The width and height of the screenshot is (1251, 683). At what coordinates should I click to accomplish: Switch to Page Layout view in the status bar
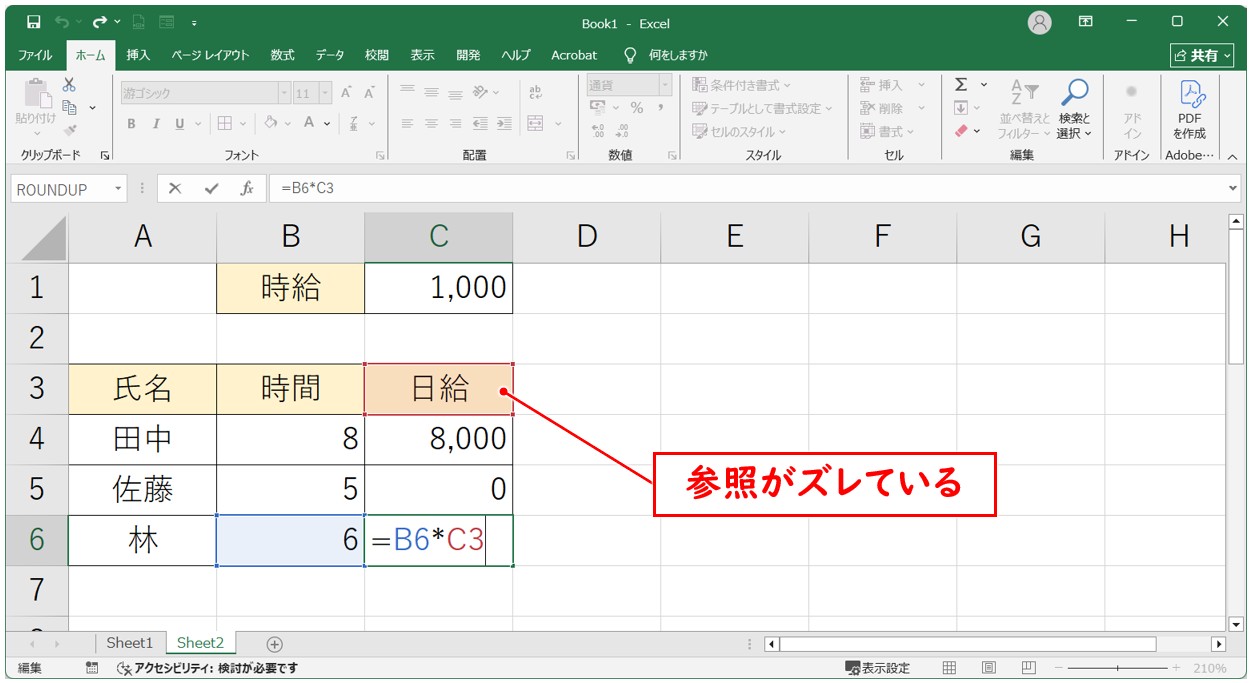pos(988,668)
